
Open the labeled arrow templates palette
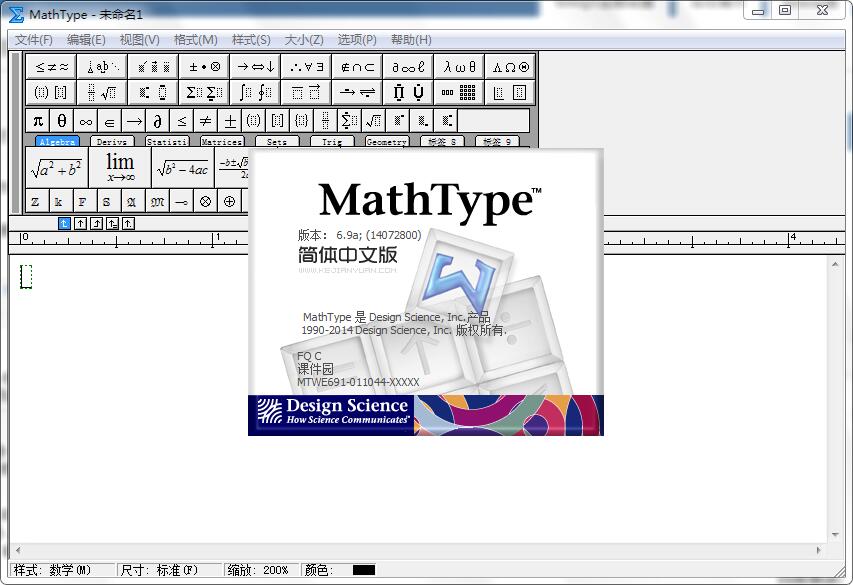[x=357, y=93]
